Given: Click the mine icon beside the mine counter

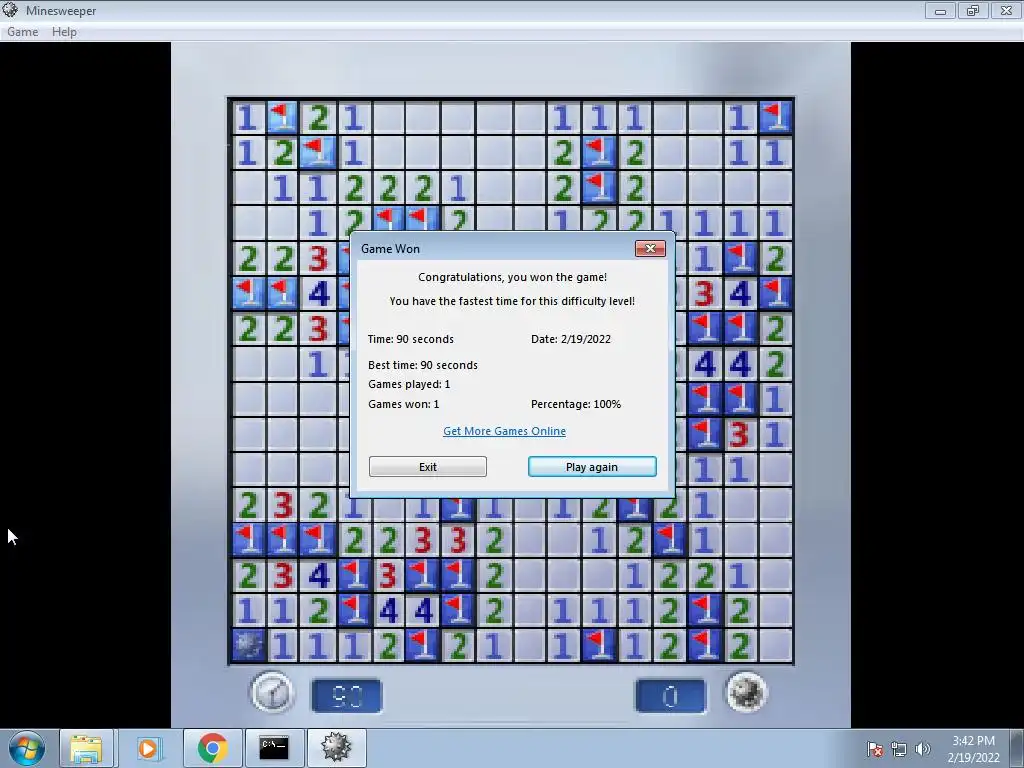Looking at the screenshot, I should 746,693.
